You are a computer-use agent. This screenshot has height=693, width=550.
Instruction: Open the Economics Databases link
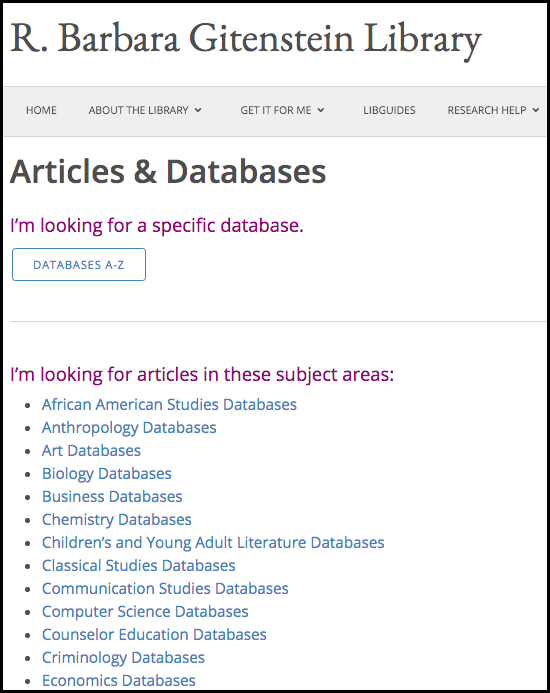coord(118,680)
